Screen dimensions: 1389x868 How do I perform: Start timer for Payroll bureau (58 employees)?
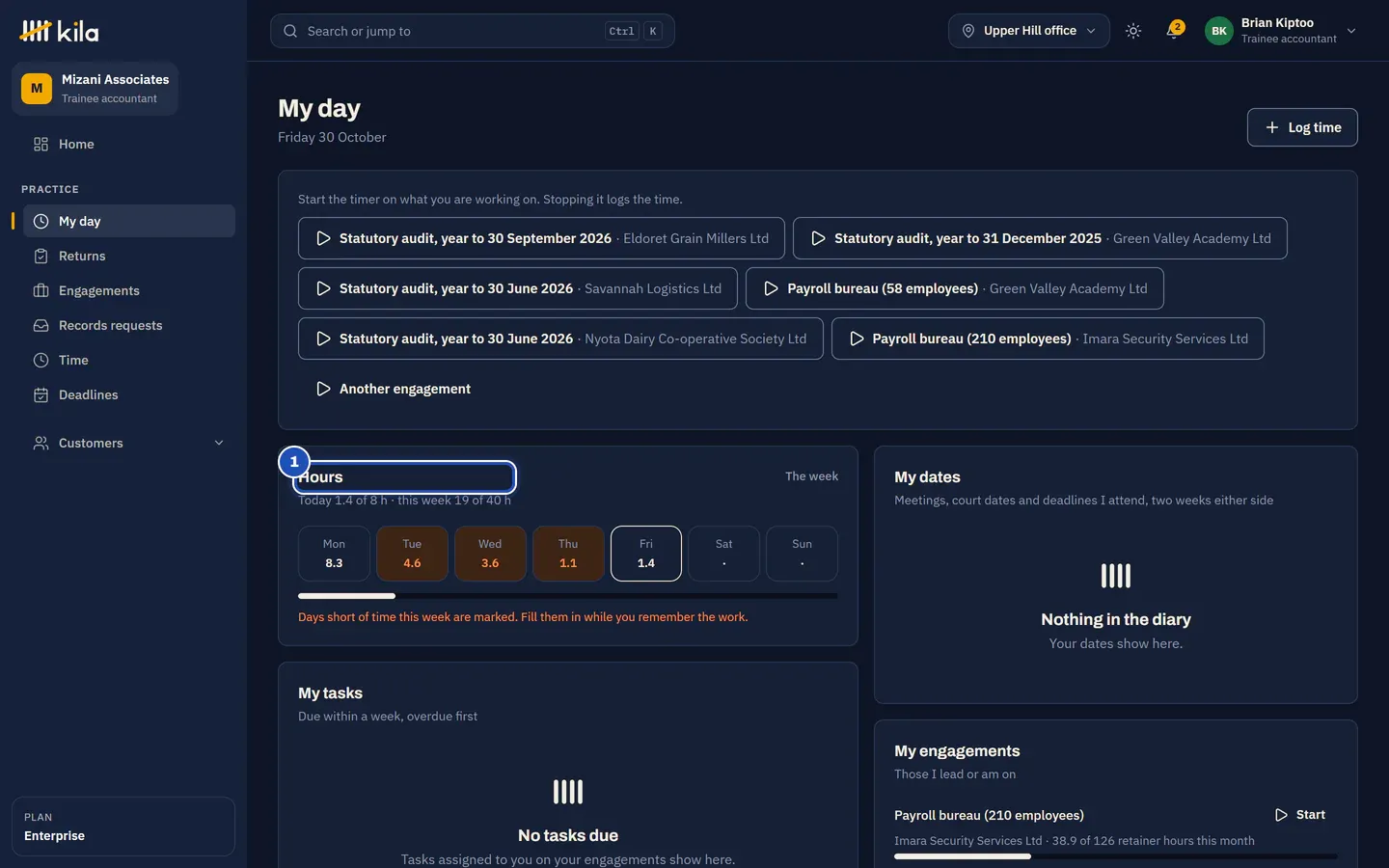pyautogui.click(x=955, y=288)
